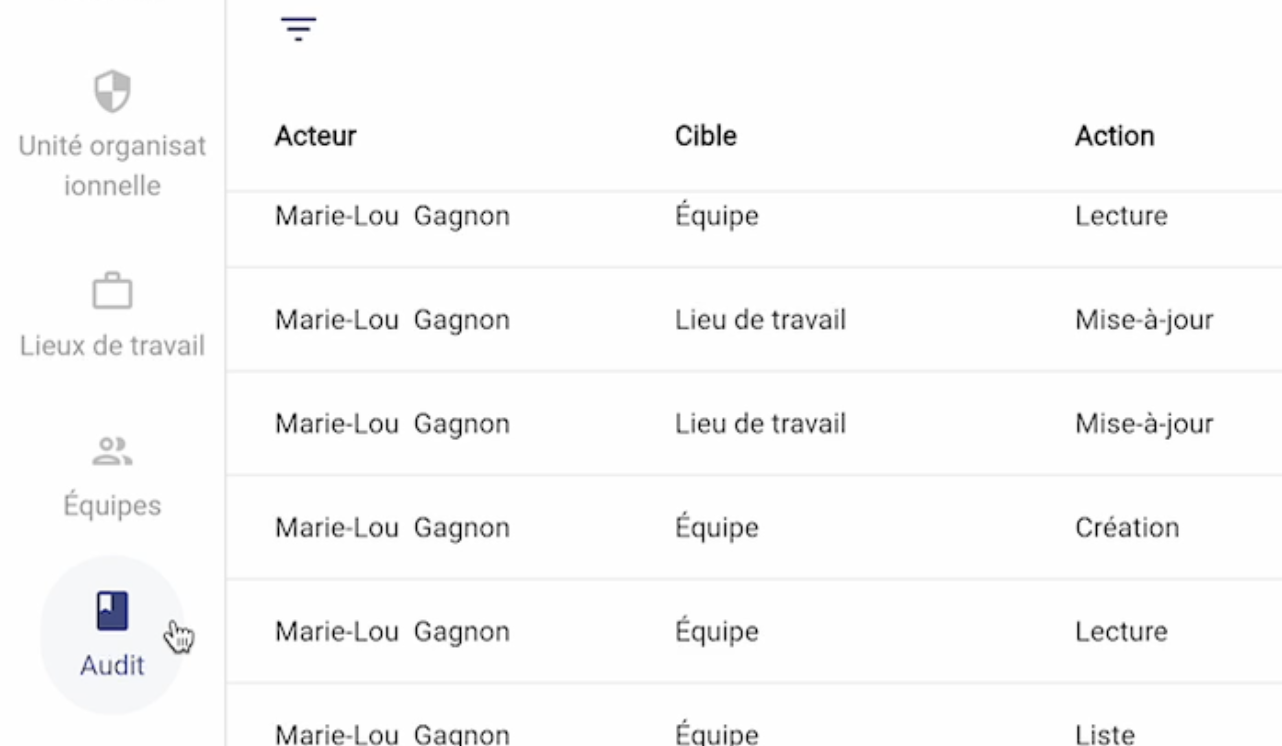Go to Lieux de travail section
The image size is (1282, 746).
pos(112,346)
